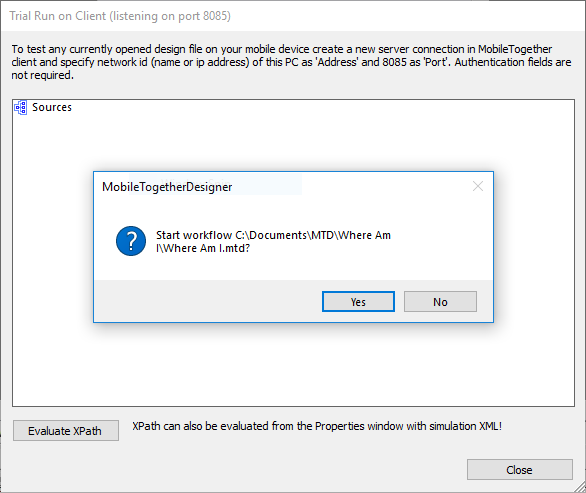Dismiss MobileTogetherDesigner dialog with X icon
The width and height of the screenshot is (586, 493).
(478, 186)
